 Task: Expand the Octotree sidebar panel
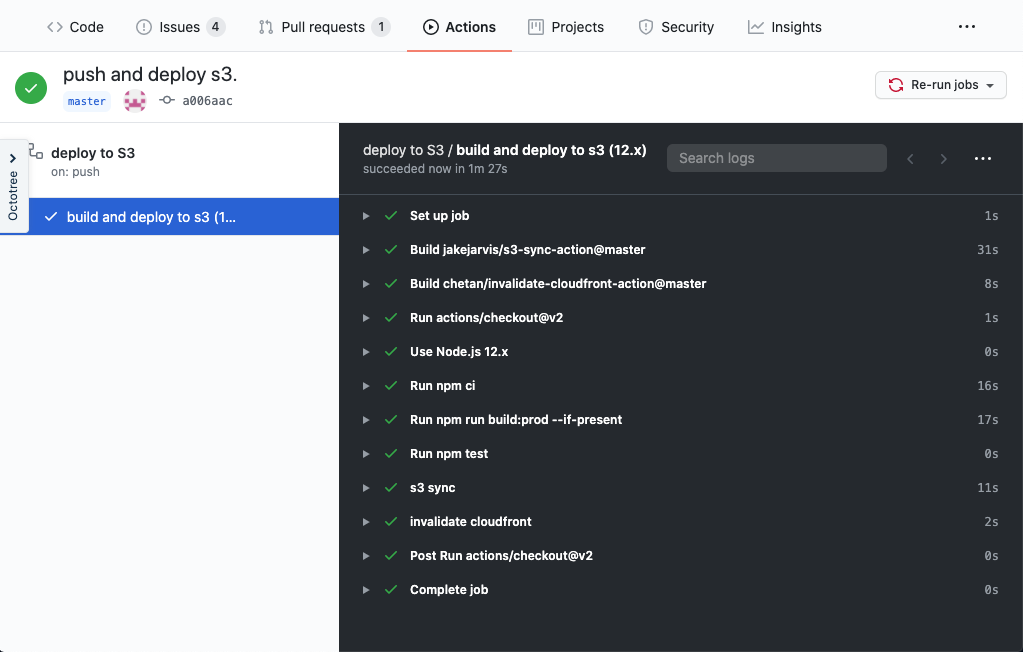tap(13, 186)
